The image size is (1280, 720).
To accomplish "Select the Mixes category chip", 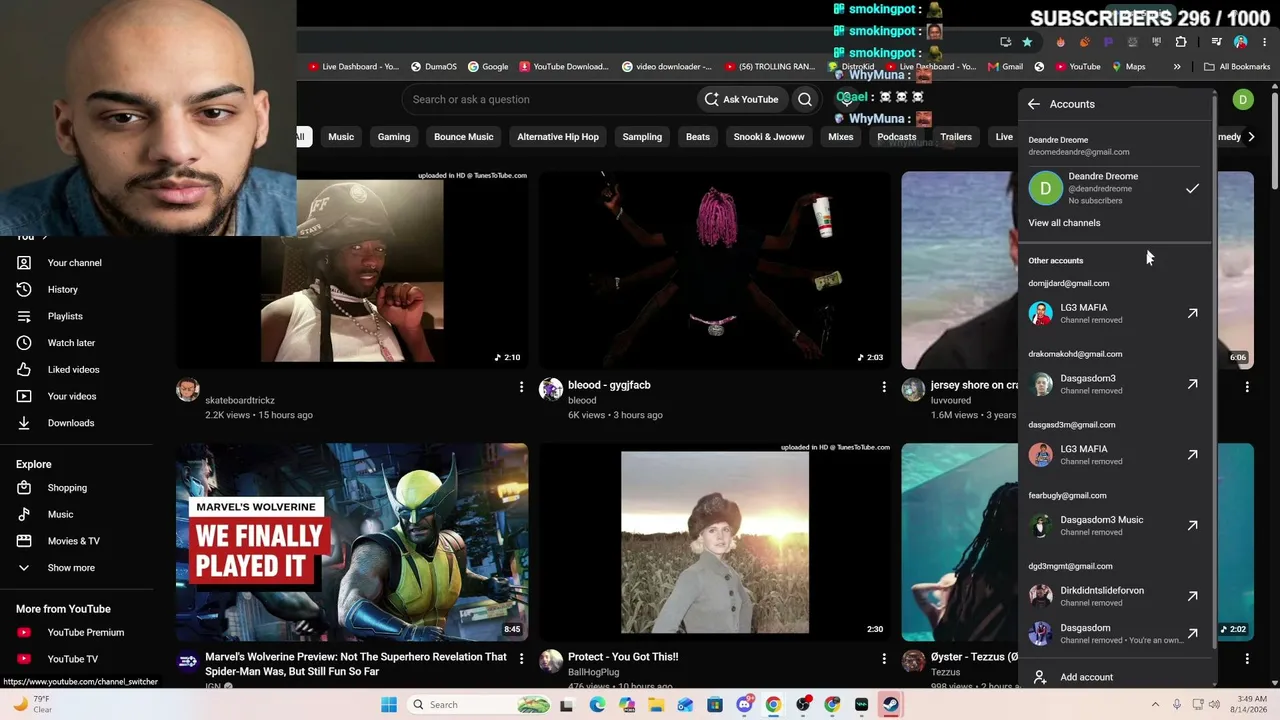I will tap(841, 137).
